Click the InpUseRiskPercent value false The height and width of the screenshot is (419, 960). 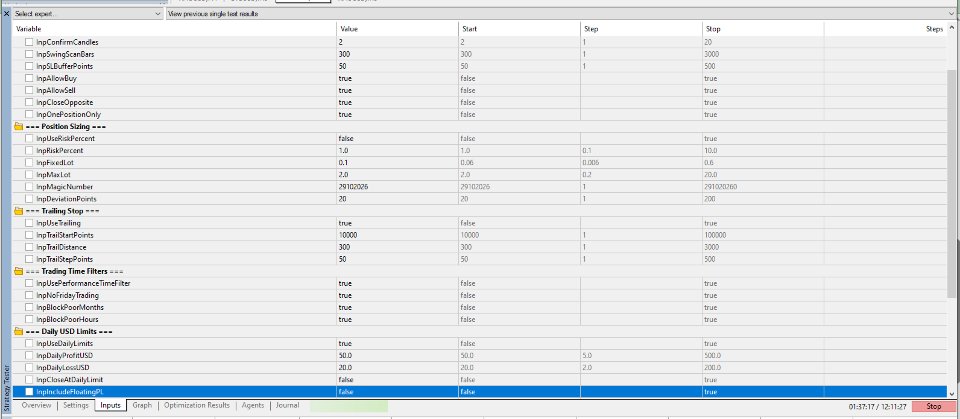click(345, 138)
